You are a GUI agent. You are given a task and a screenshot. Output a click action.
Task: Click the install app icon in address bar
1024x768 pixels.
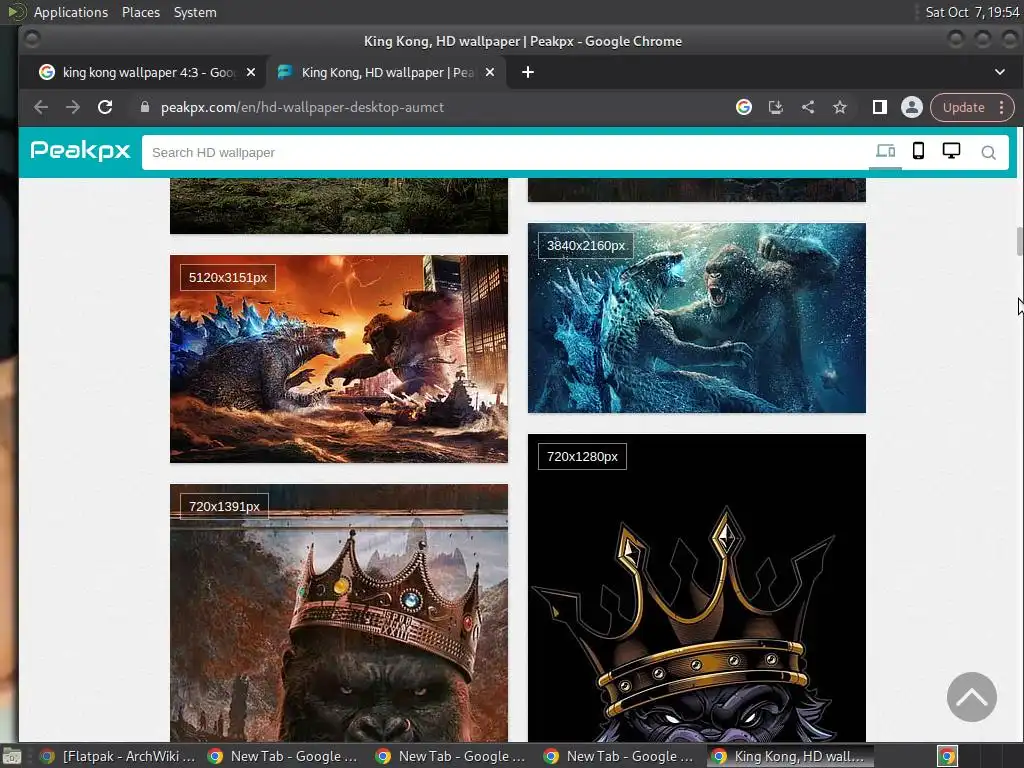point(776,107)
